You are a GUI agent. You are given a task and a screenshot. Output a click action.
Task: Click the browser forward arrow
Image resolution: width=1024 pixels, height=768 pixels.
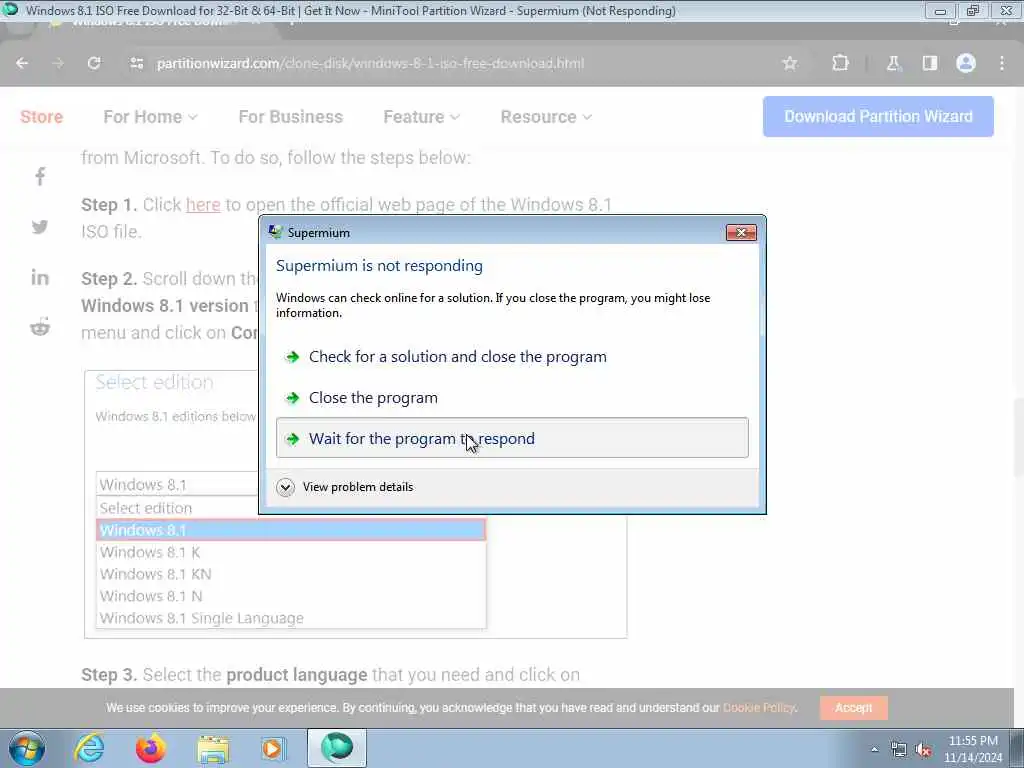pos(58,63)
